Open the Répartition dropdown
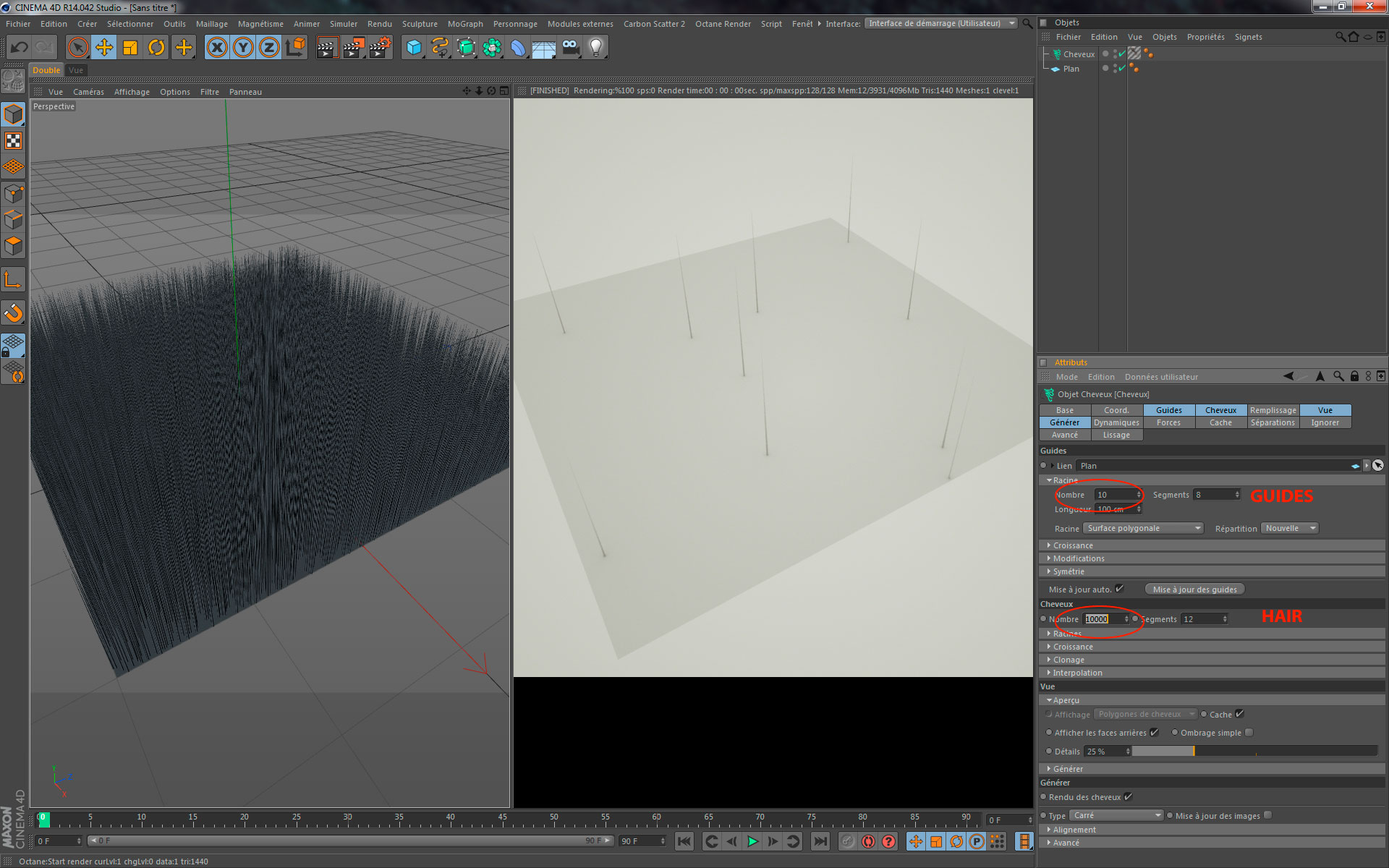1389x868 pixels. pos(1290,528)
